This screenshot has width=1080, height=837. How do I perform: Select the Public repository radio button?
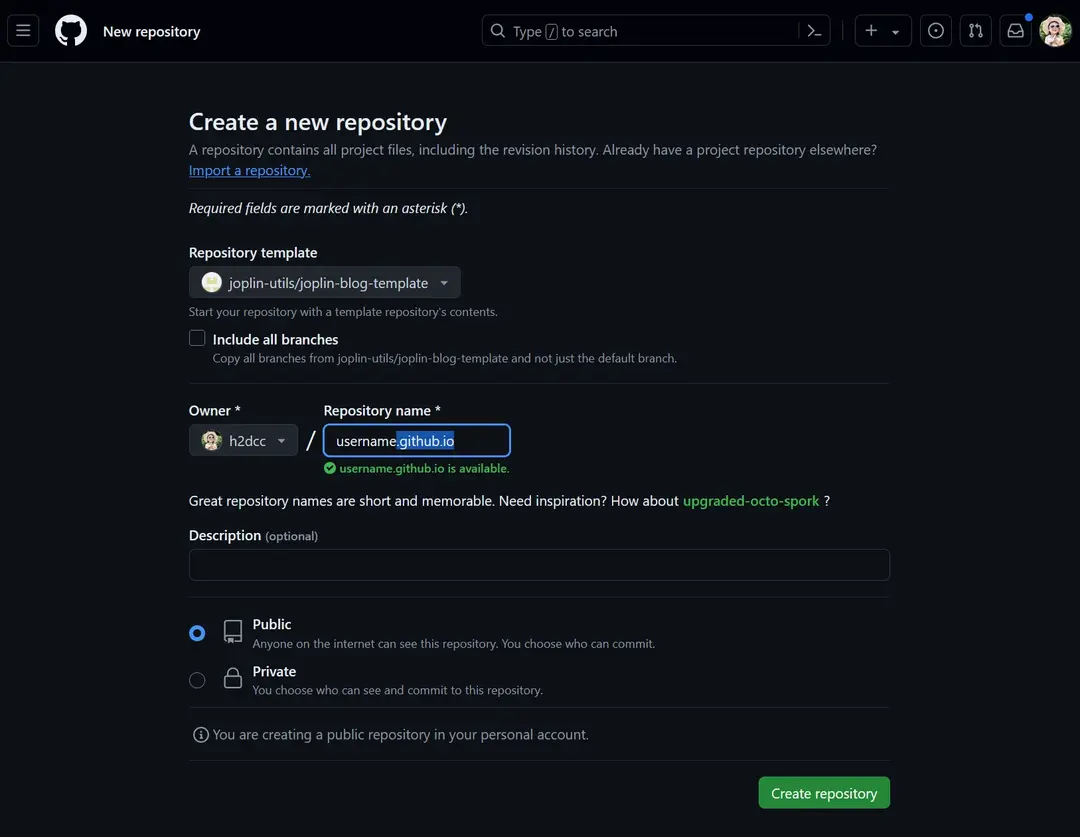pyautogui.click(x=197, y=632)
